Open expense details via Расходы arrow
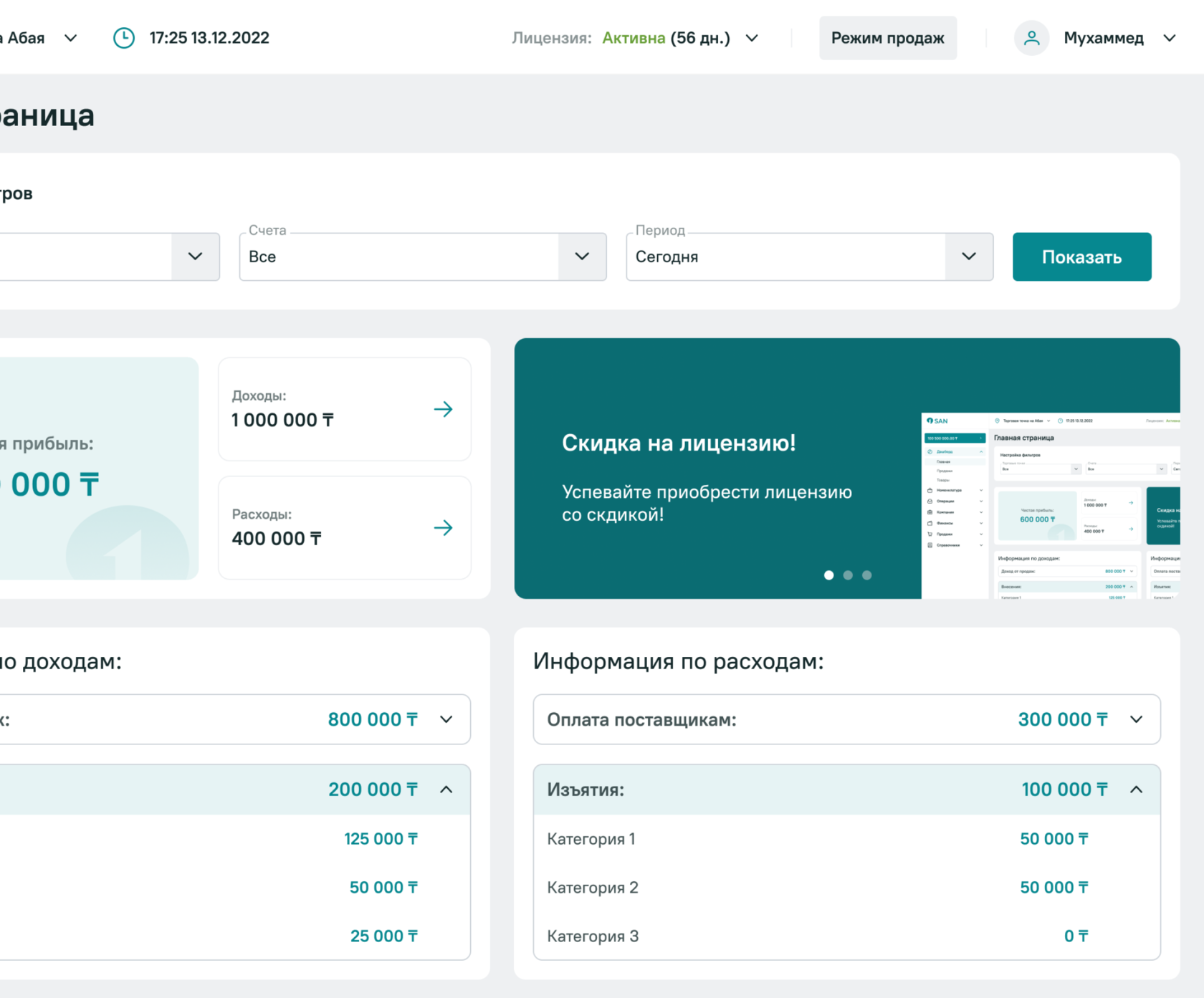 443,528
